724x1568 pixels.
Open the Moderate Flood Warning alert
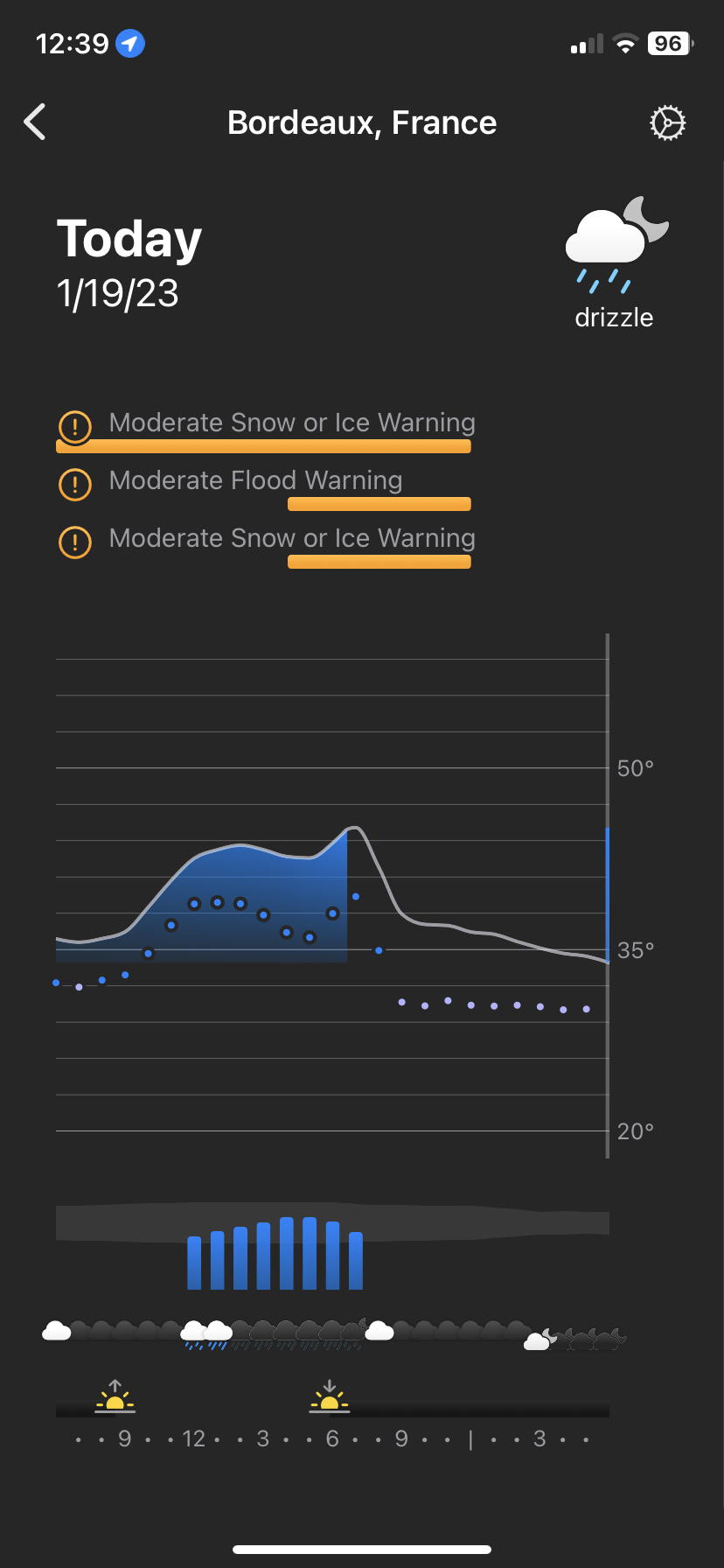(x=255, y=480)
